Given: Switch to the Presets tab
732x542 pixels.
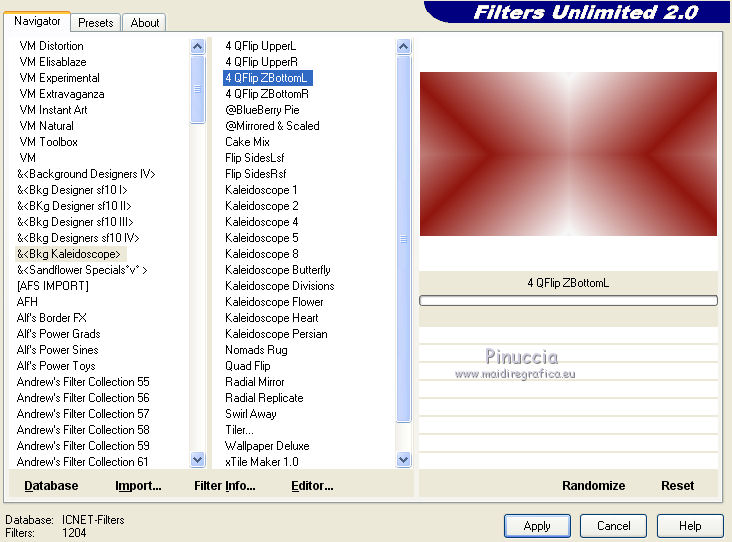Looking at the screenshot, I should (x=96, y=22).
